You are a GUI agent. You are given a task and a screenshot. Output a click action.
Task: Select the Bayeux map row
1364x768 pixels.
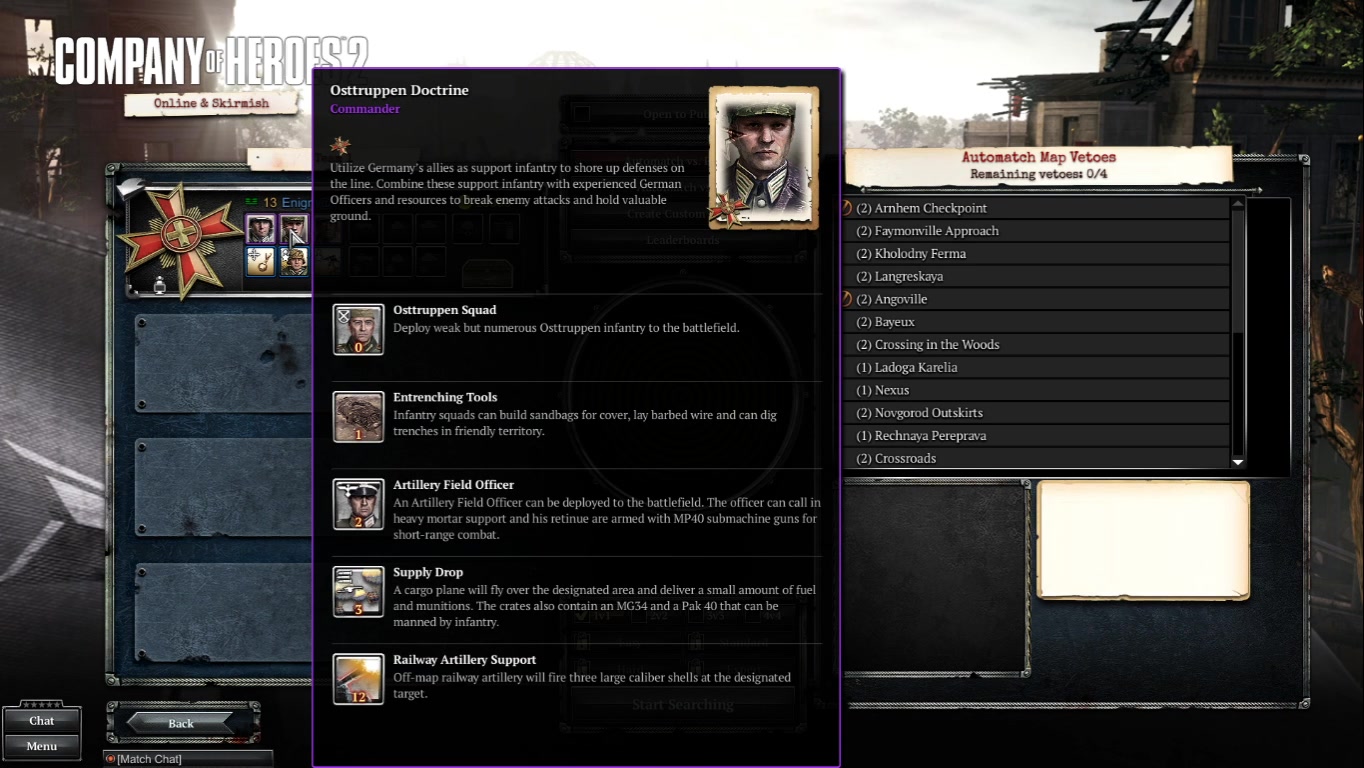[1036, 322]
